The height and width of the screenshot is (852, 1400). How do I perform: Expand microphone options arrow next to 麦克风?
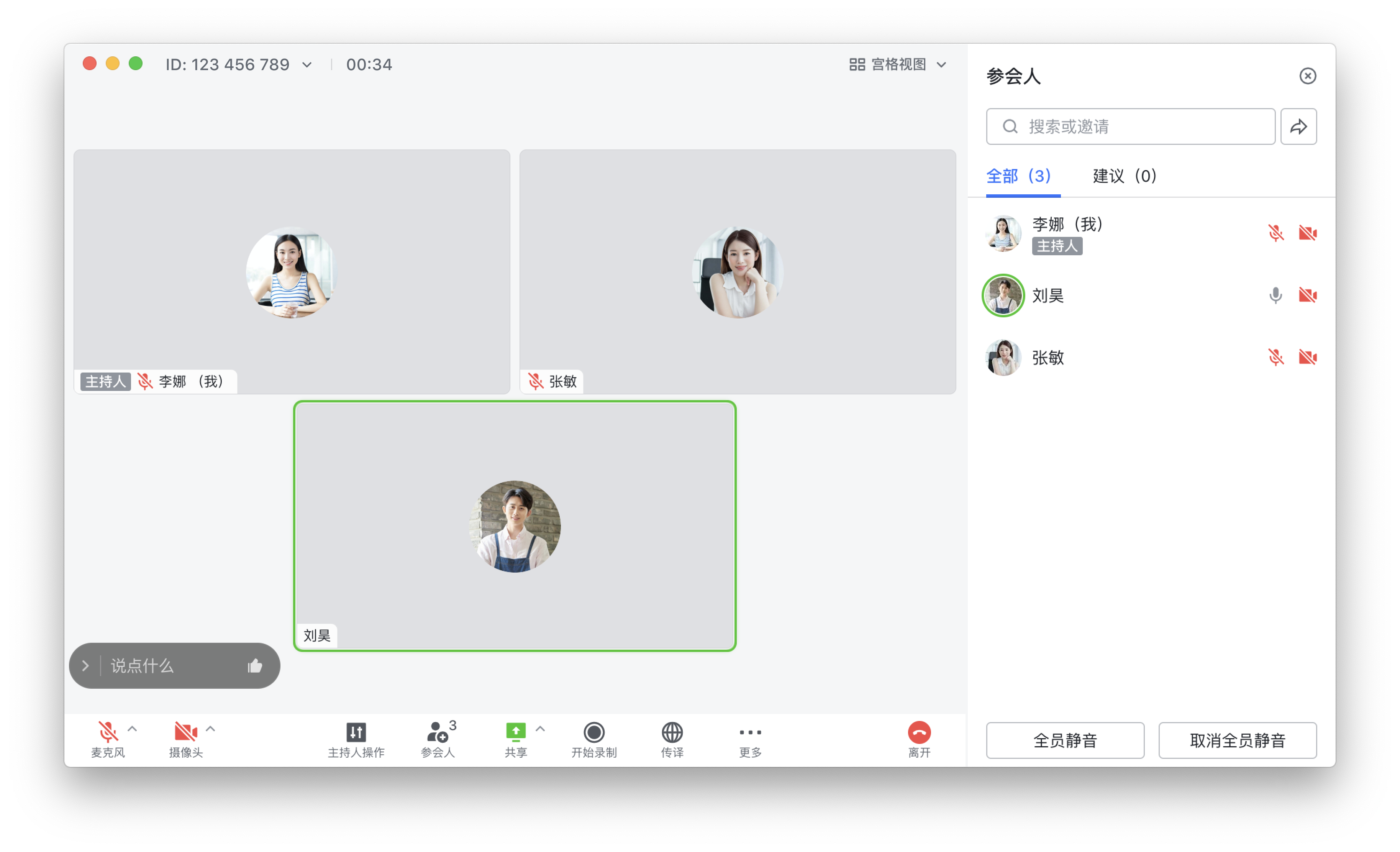click(x=133, y=729)
